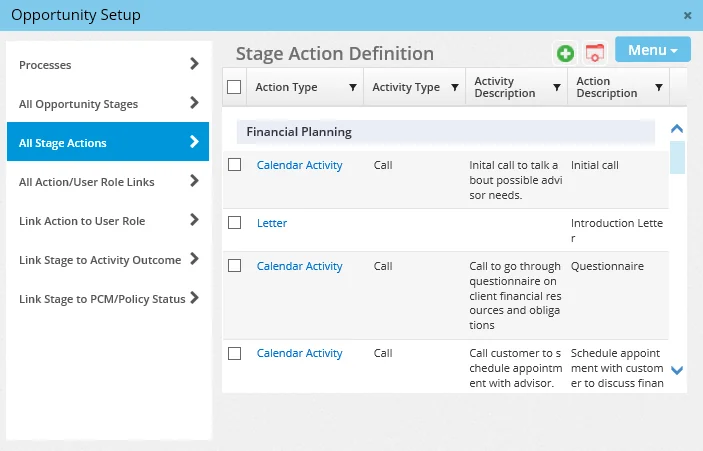Open the Menu dropdown button
703x451 pixels.
(x=652, y=49)
